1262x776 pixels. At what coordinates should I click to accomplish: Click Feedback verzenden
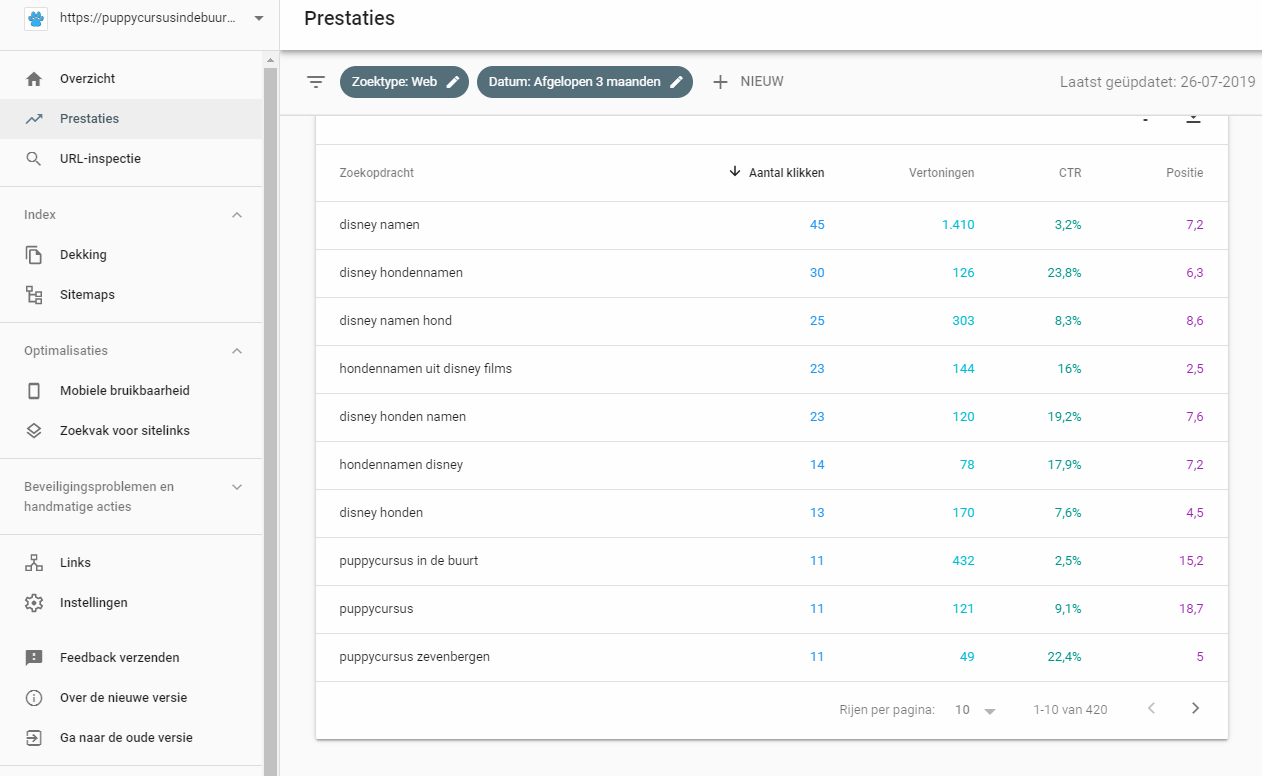tap(131, 658)
